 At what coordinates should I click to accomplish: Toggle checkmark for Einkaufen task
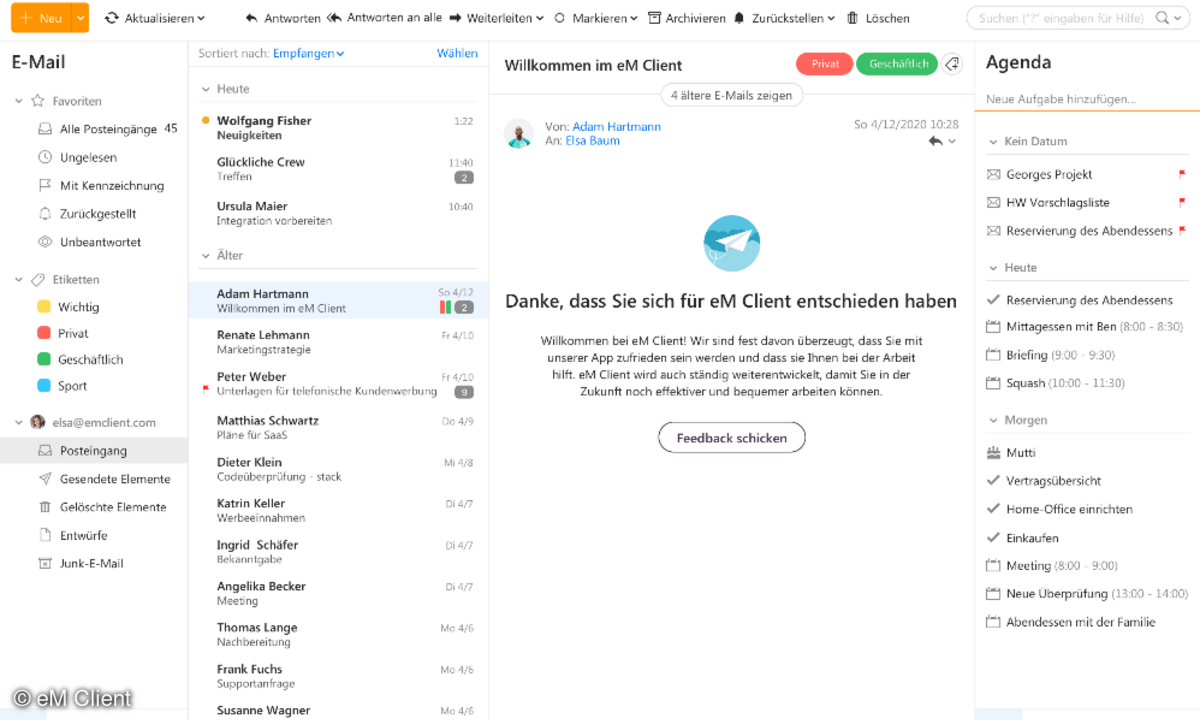click(x=993, y=538)
